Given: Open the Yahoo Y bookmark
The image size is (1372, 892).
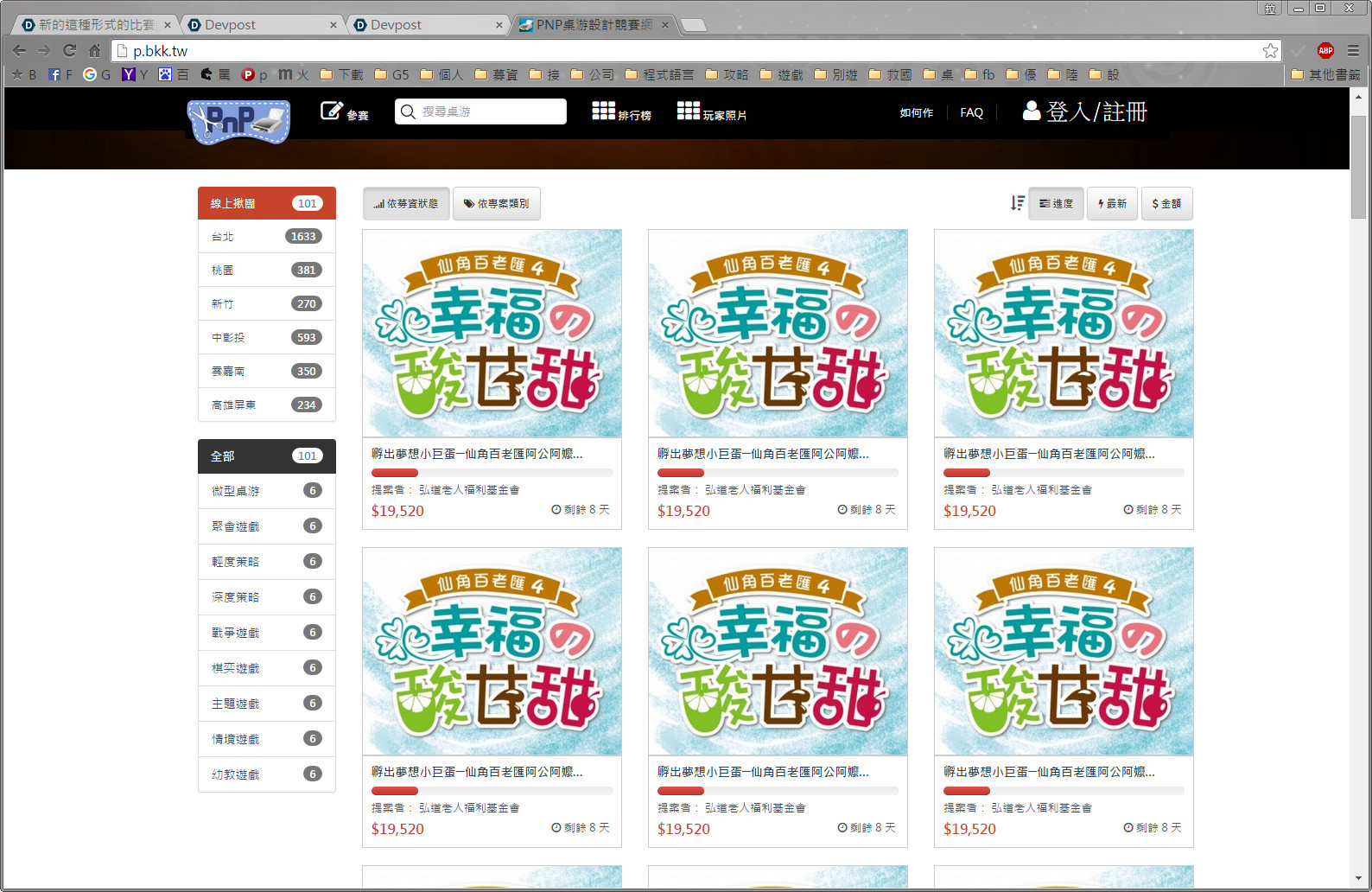Looking at the screenshot, I should click(x=135, y=75).
